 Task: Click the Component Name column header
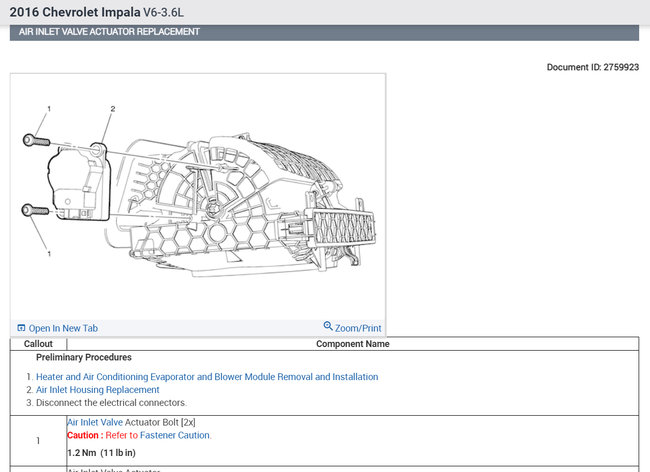point(353,344)
